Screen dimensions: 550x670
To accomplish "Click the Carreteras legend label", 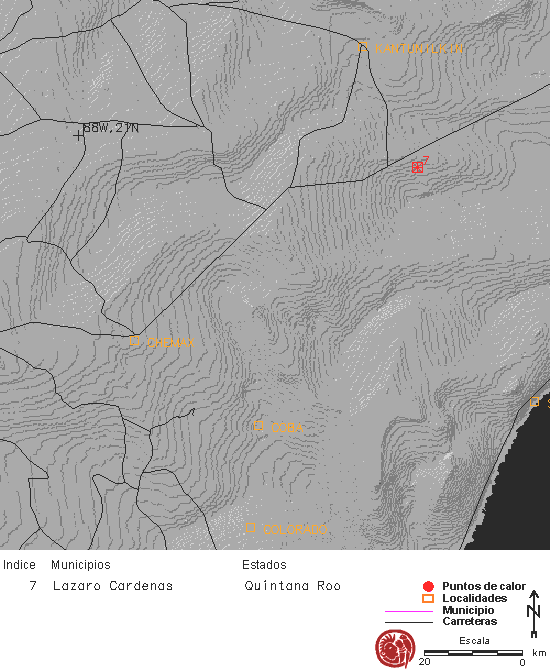I will point(470,621).
